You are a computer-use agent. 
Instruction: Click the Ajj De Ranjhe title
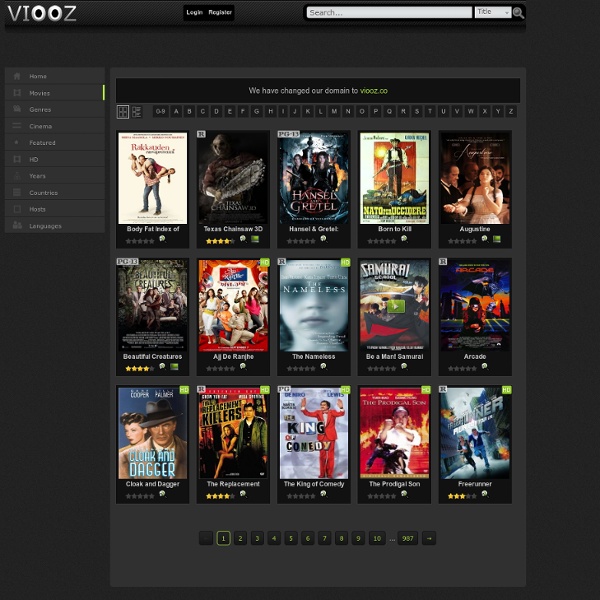233,357
